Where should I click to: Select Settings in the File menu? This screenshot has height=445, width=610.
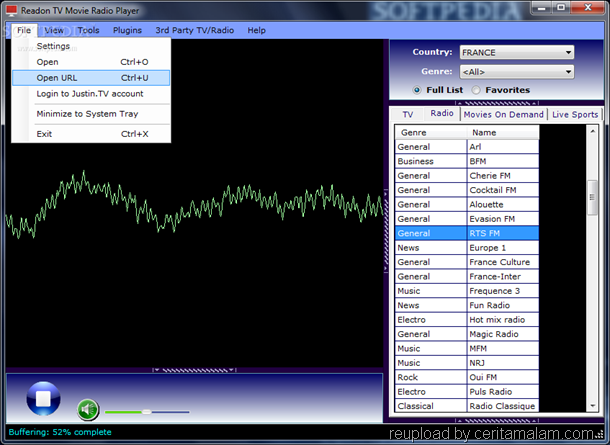pyautogui.click(x=53, y=46)
